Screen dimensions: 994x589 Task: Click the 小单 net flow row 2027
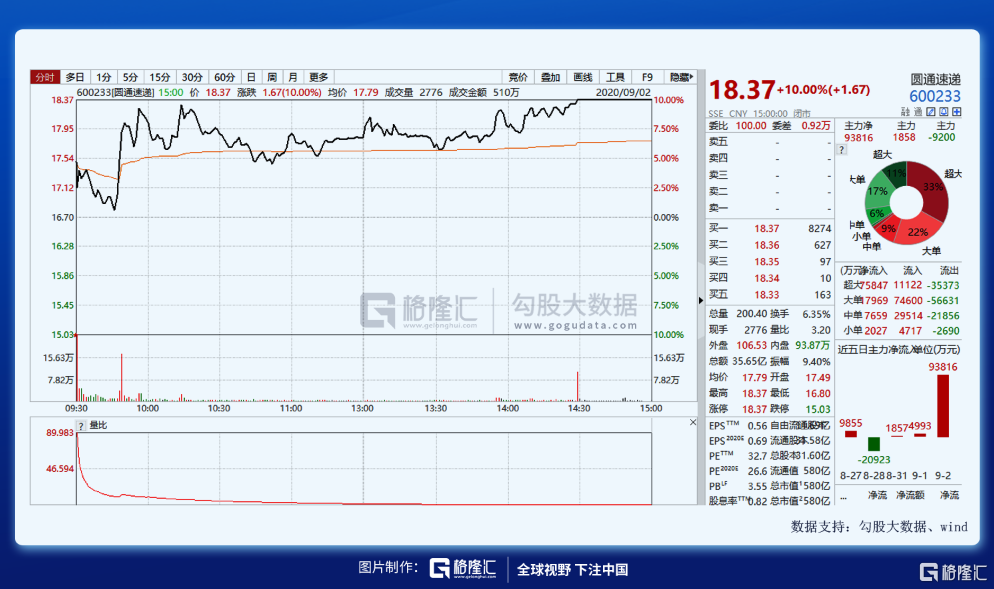[901, 331]
